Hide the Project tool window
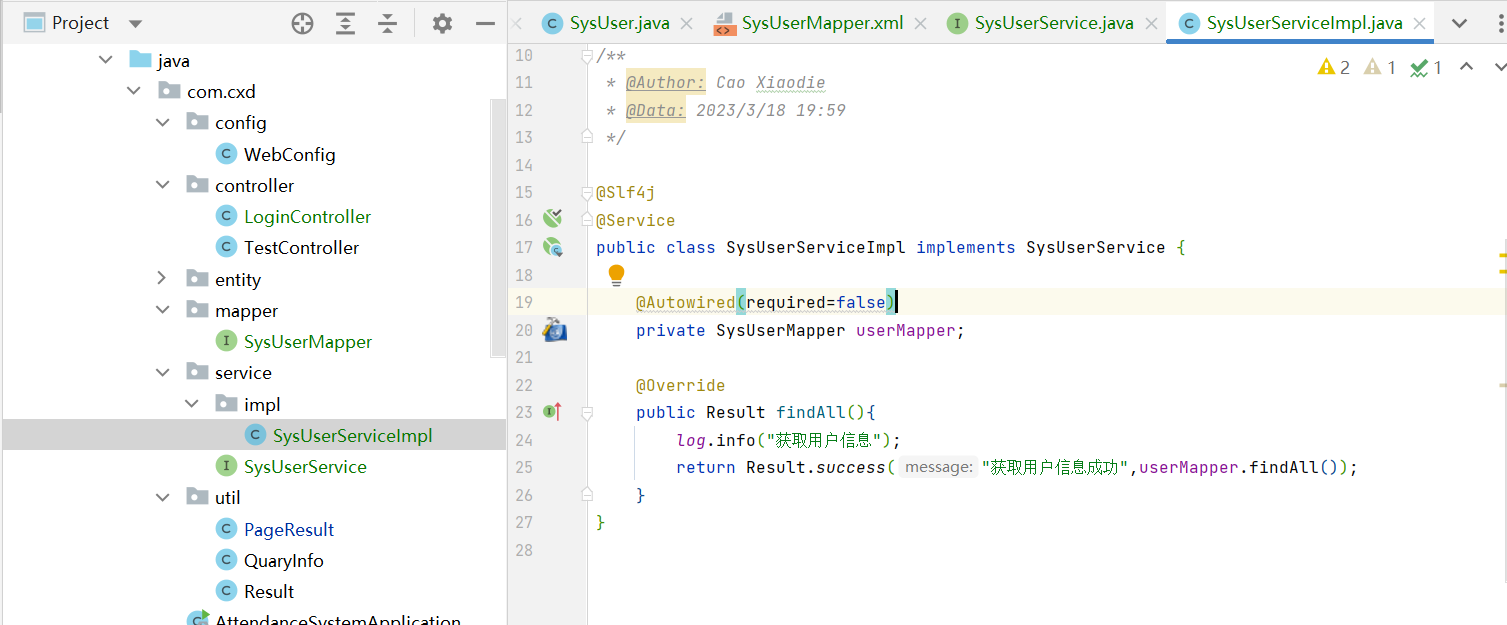Screen dimensions: 1507x625 485,23
